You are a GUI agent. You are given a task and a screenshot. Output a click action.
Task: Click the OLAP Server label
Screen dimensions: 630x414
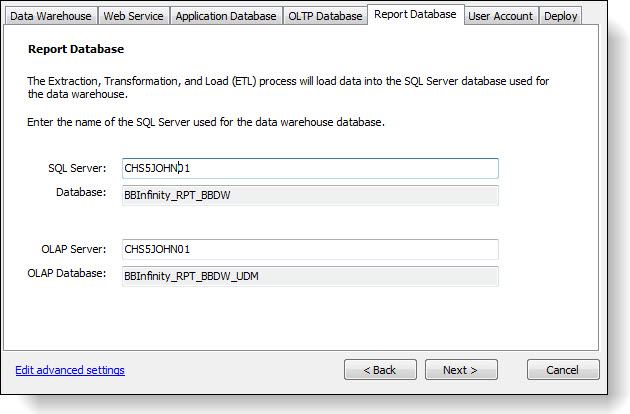click(x=74, y=249)
